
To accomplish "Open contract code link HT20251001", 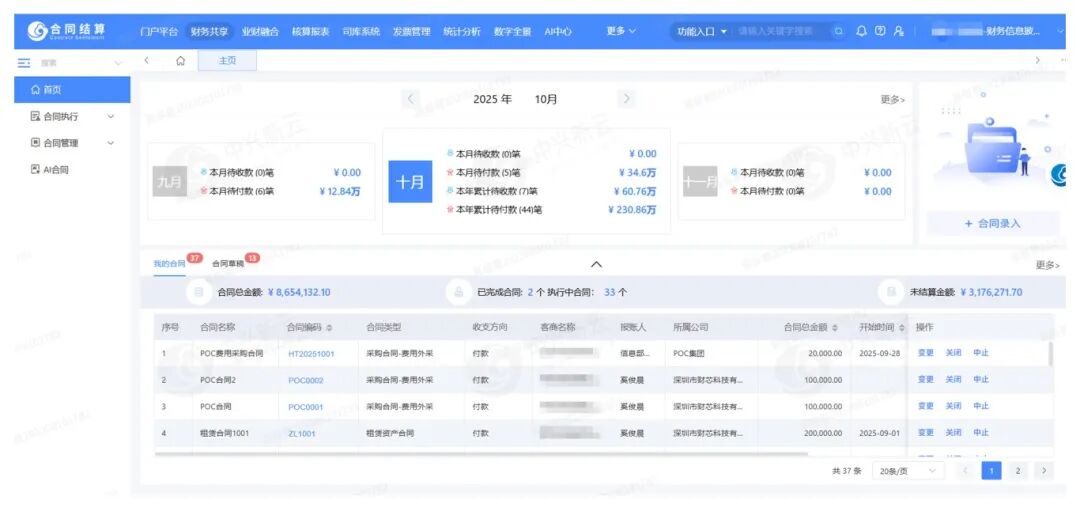I will 311,353.
